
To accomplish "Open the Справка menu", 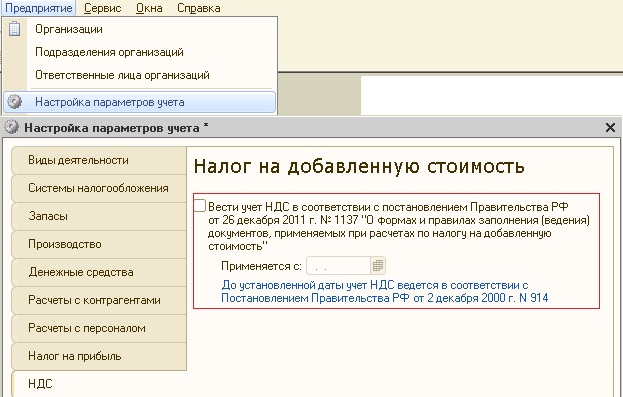I will [199, 8].
